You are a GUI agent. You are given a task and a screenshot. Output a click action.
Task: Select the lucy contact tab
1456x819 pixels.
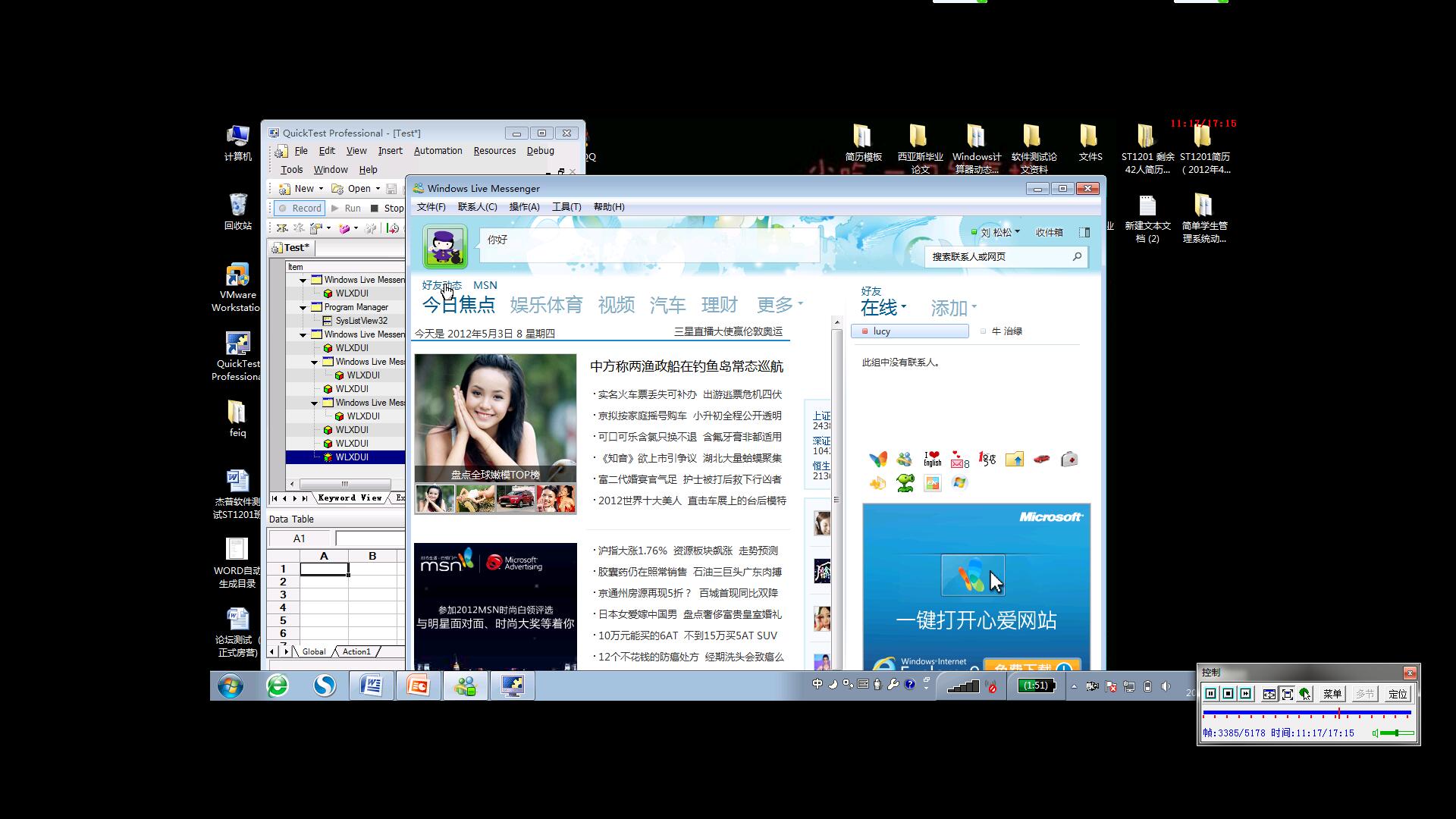pos(910,331)
